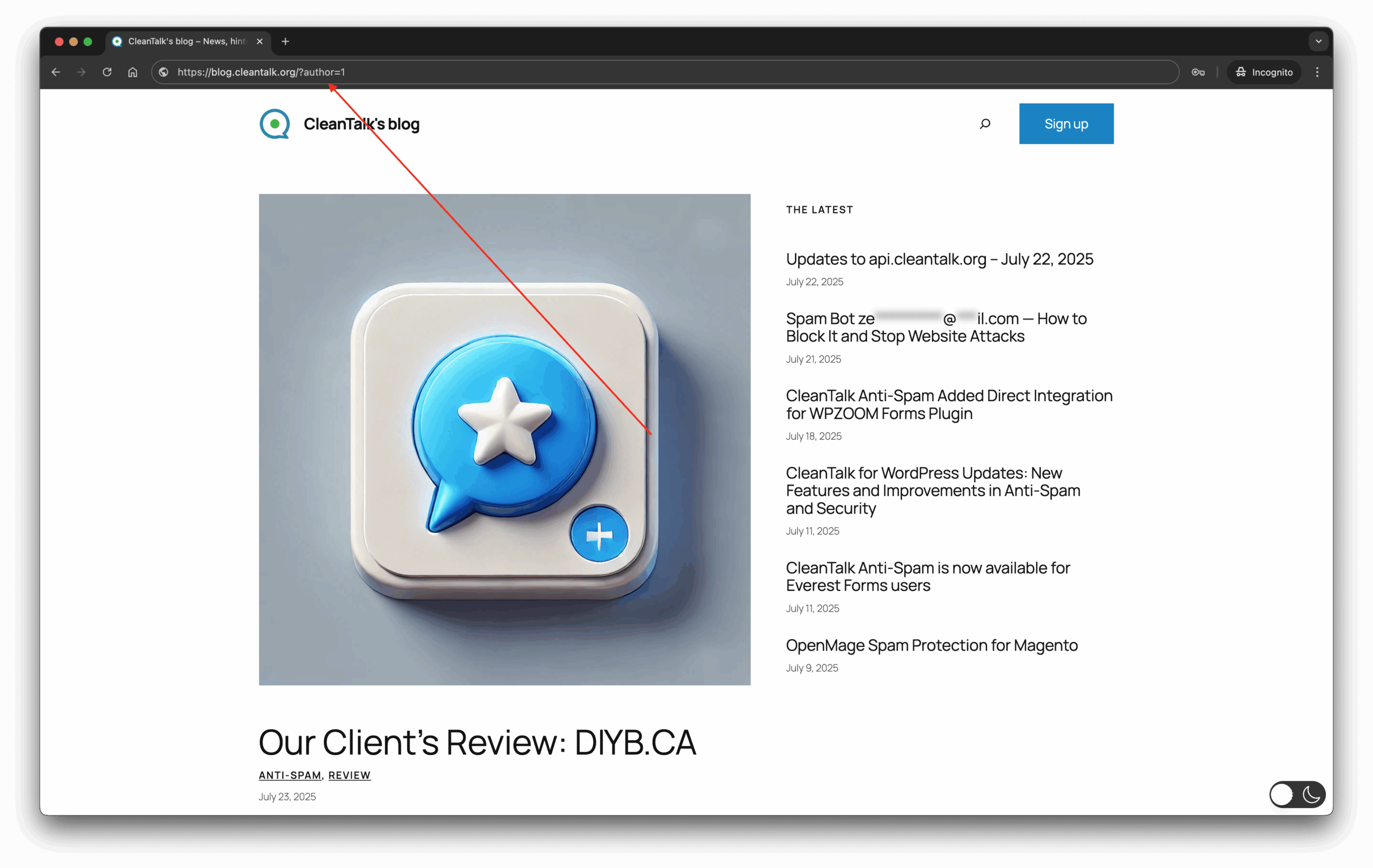The width and height of the screenshot is (1373, 868).
Task: Open site information icon in address bar
Action: click(x=164, y=72)
